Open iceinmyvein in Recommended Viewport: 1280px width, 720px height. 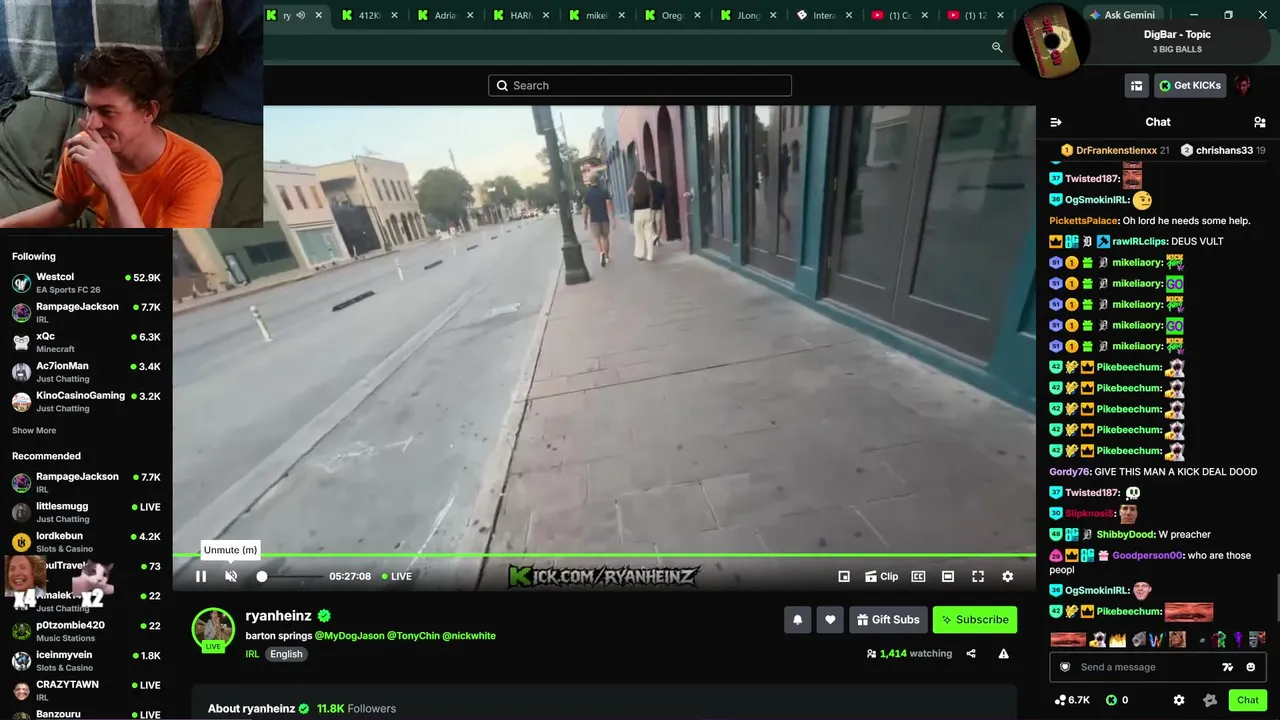(x=86, y=661)
